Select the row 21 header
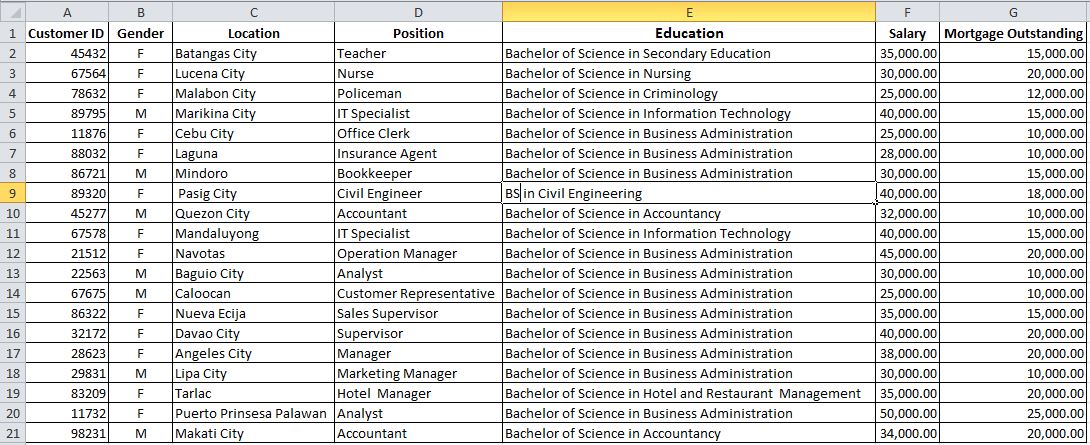Screen dimensions: 1090x445 (12, 433)
